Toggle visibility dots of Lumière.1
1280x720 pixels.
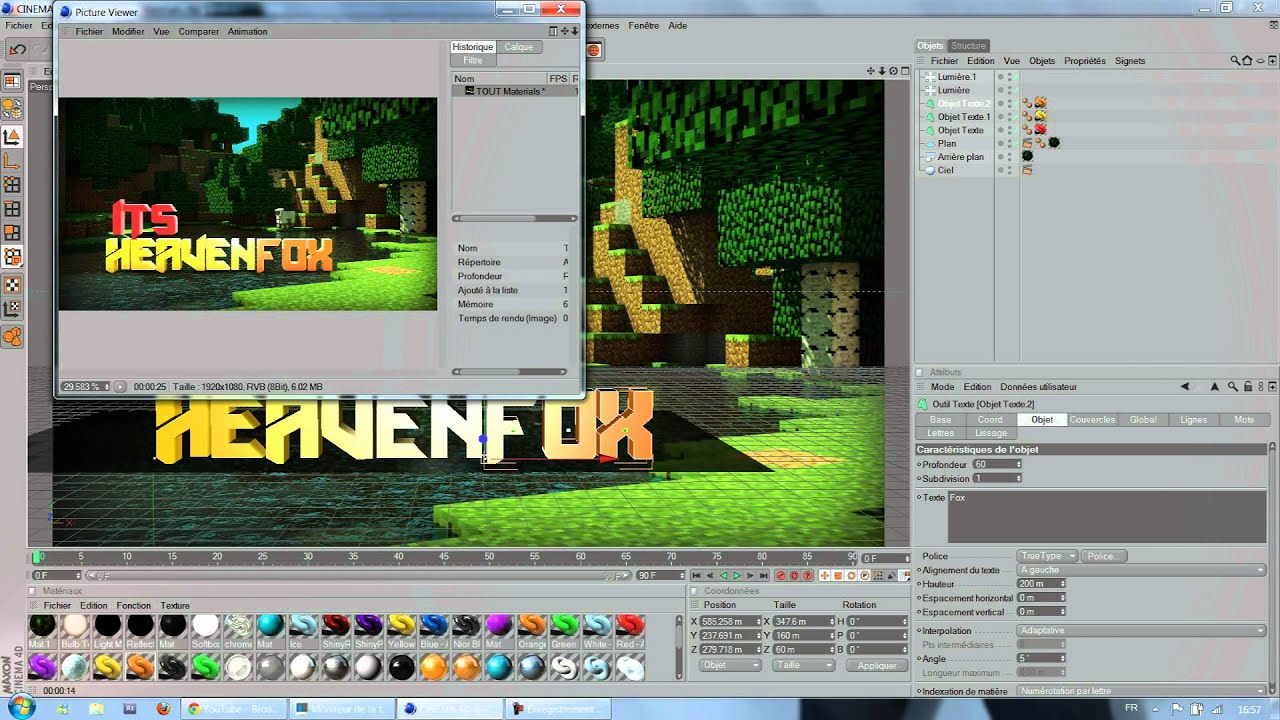tap(1009, 77)
